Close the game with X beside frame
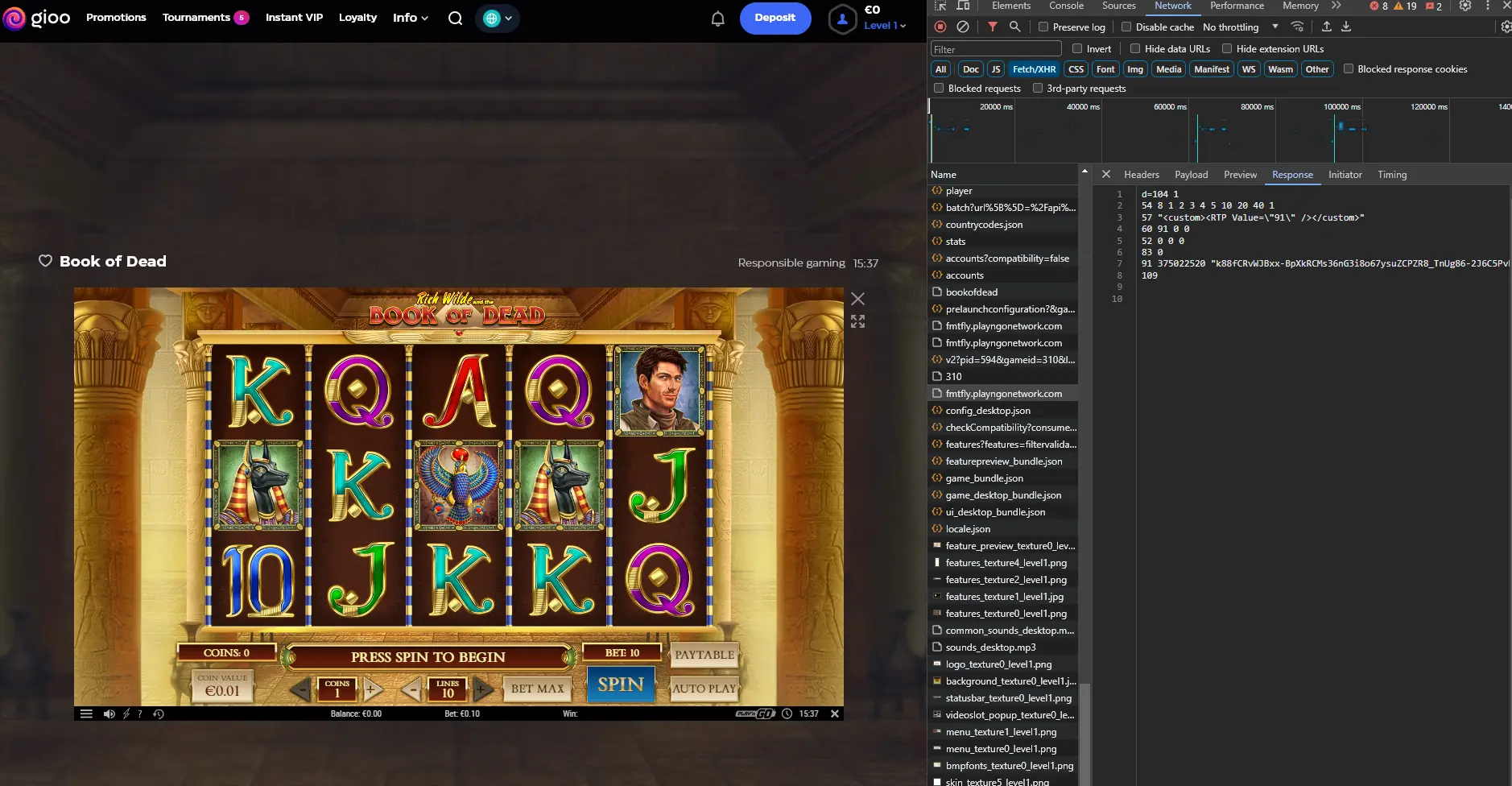The image size is (1512, 786). pos(858,299)
